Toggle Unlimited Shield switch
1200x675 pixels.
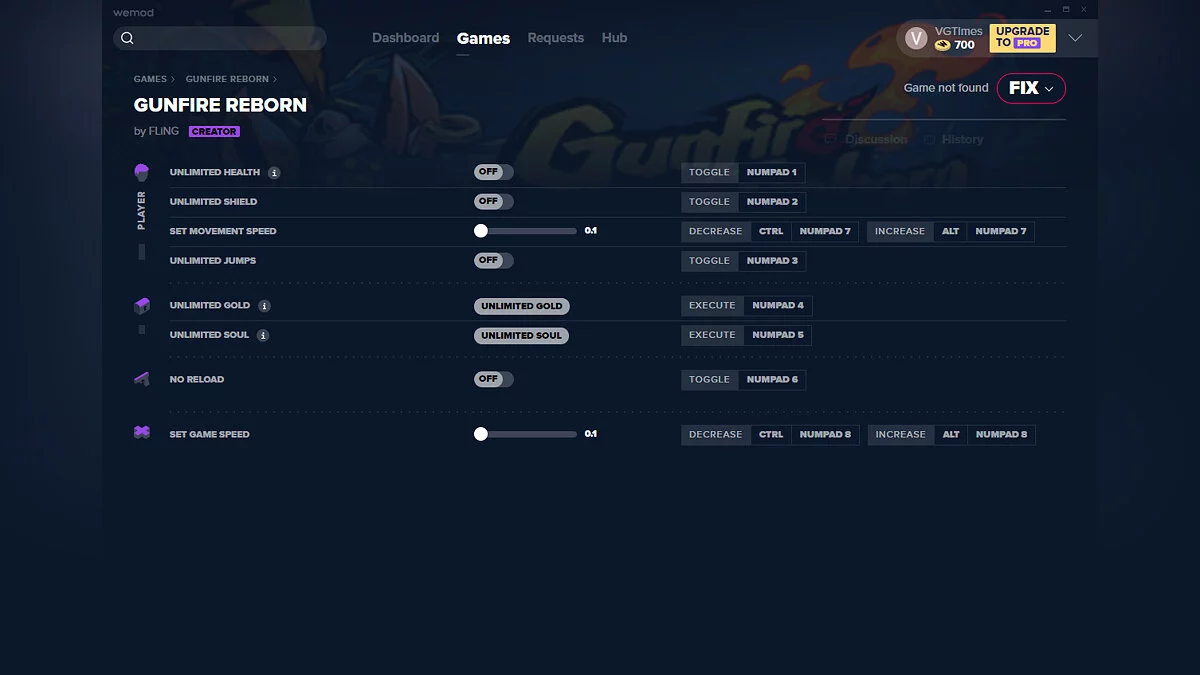click(494, 201)
